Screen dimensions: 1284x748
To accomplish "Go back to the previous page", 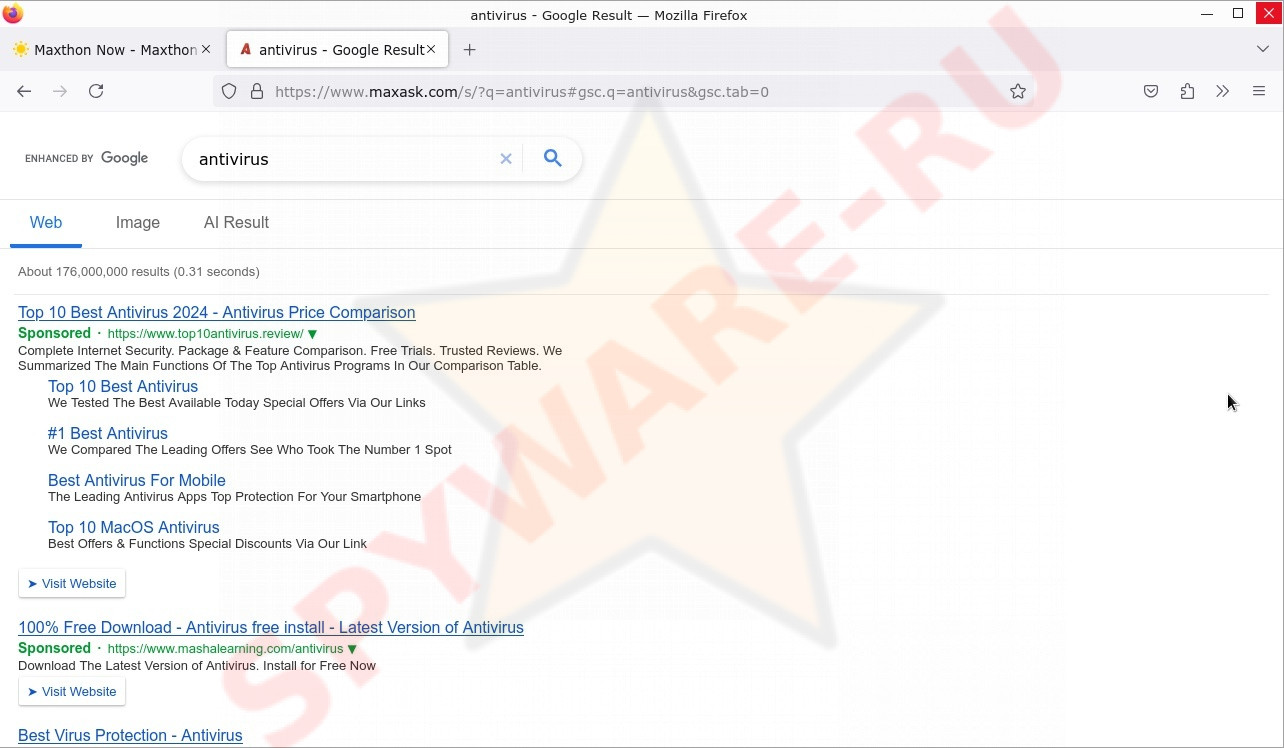I will [x=24, y=91].
